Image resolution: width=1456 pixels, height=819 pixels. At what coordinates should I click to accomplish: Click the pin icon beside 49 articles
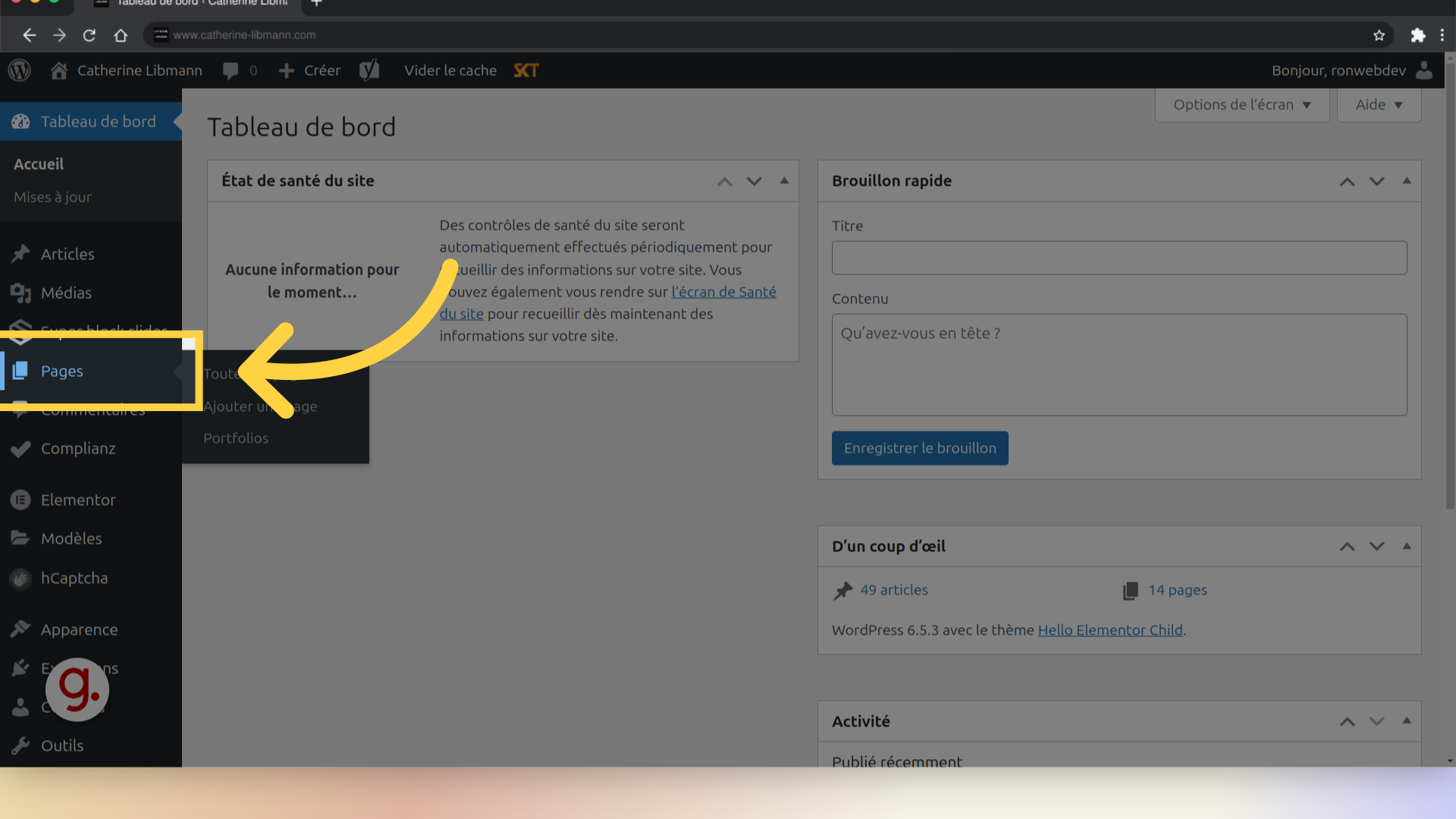843,591
